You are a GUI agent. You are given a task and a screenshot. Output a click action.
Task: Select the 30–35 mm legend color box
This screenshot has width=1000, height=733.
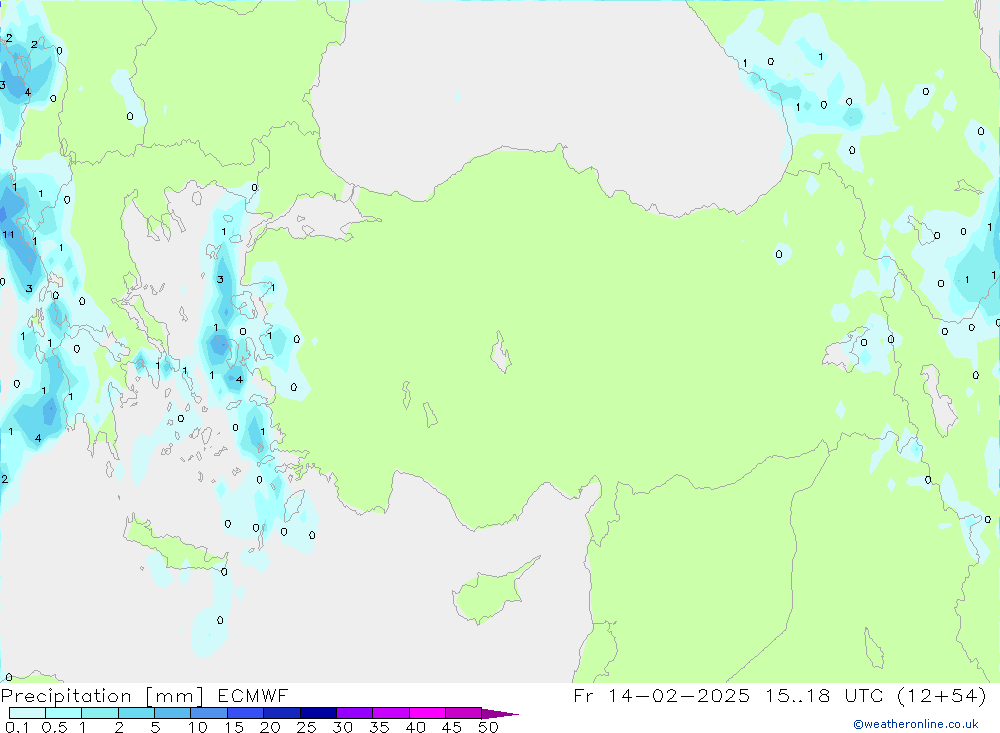tap(355, 713)
